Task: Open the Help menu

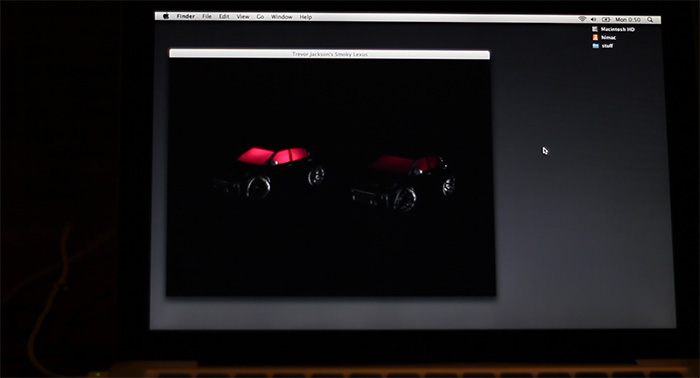Action: 306,17
